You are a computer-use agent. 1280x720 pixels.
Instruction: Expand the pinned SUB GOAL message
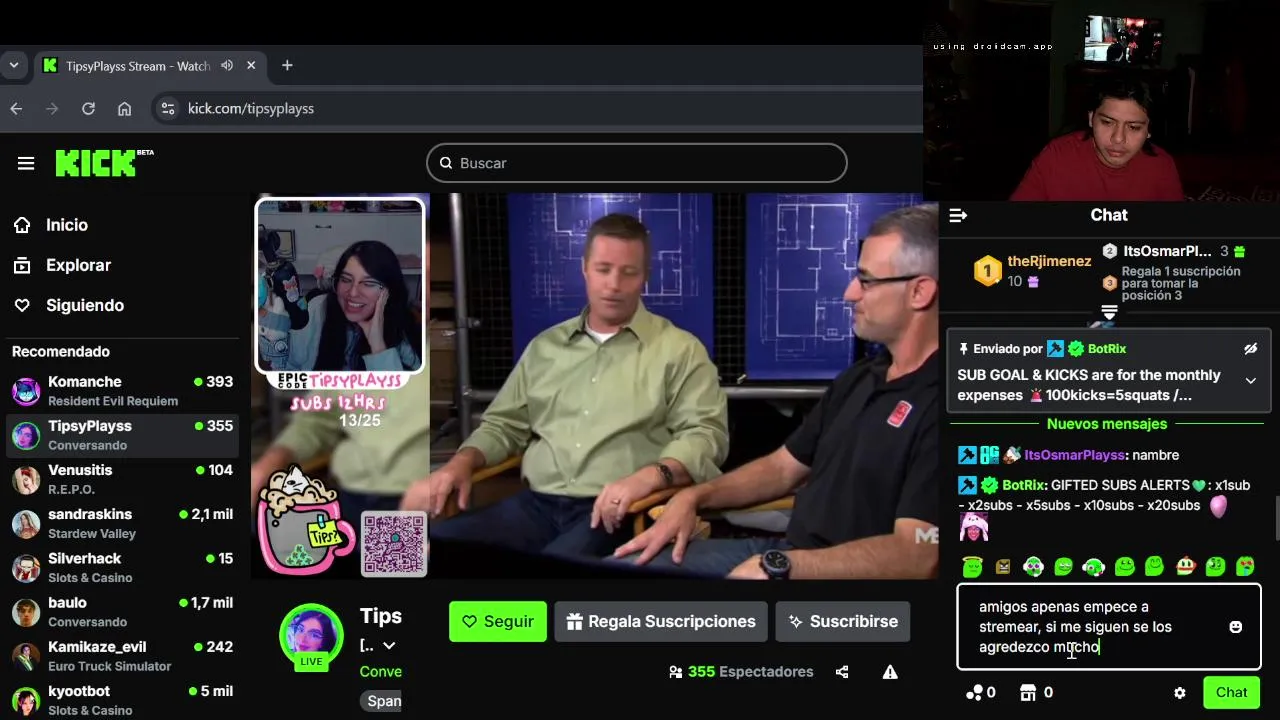(1250, 381)
